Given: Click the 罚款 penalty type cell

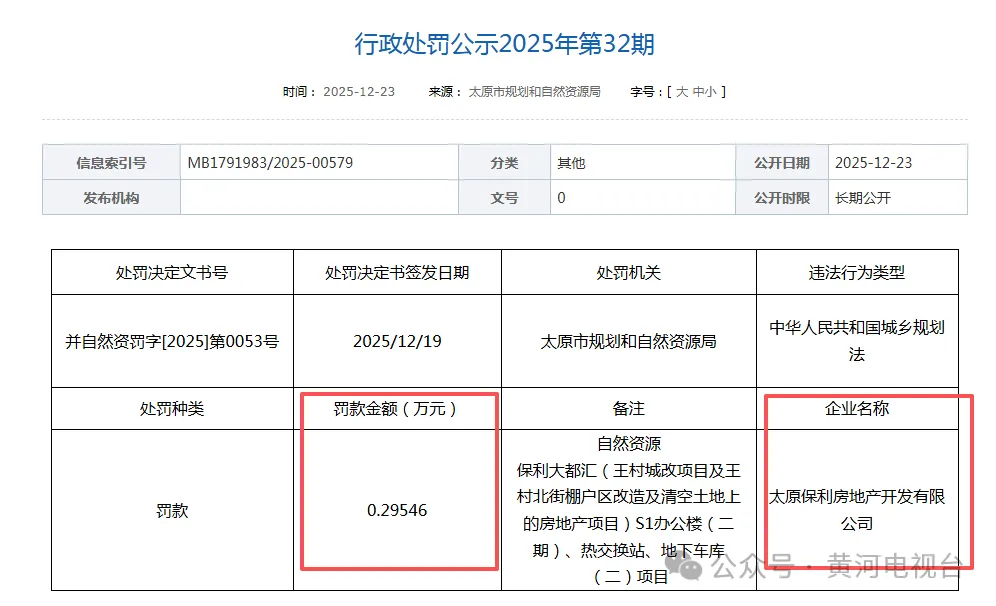Looking at the screenshot, I should [x=172, y=510].
